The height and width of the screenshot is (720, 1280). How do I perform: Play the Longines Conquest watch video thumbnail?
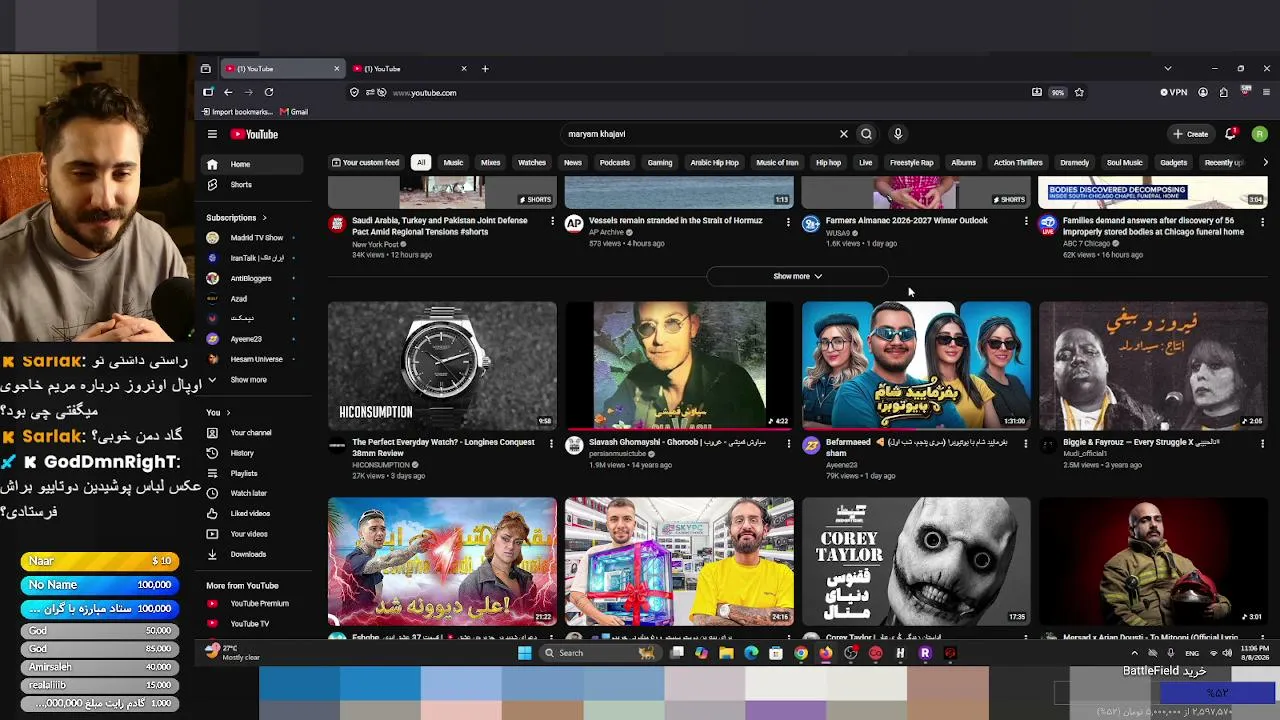[442, 365]
